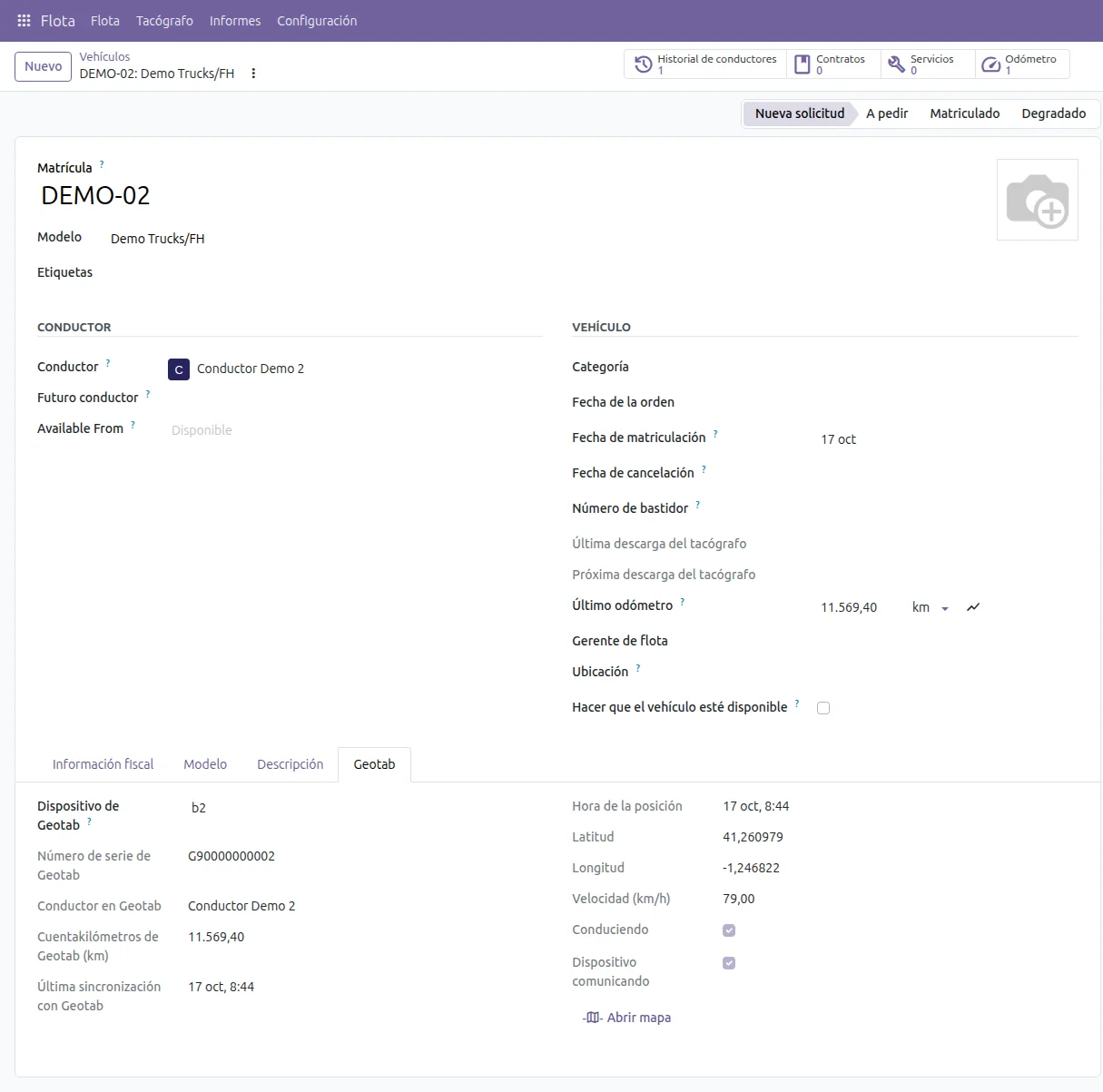1103x1092 pixels.
Task: Open the apps grid menu icon
Action: [x=25, y=20]
